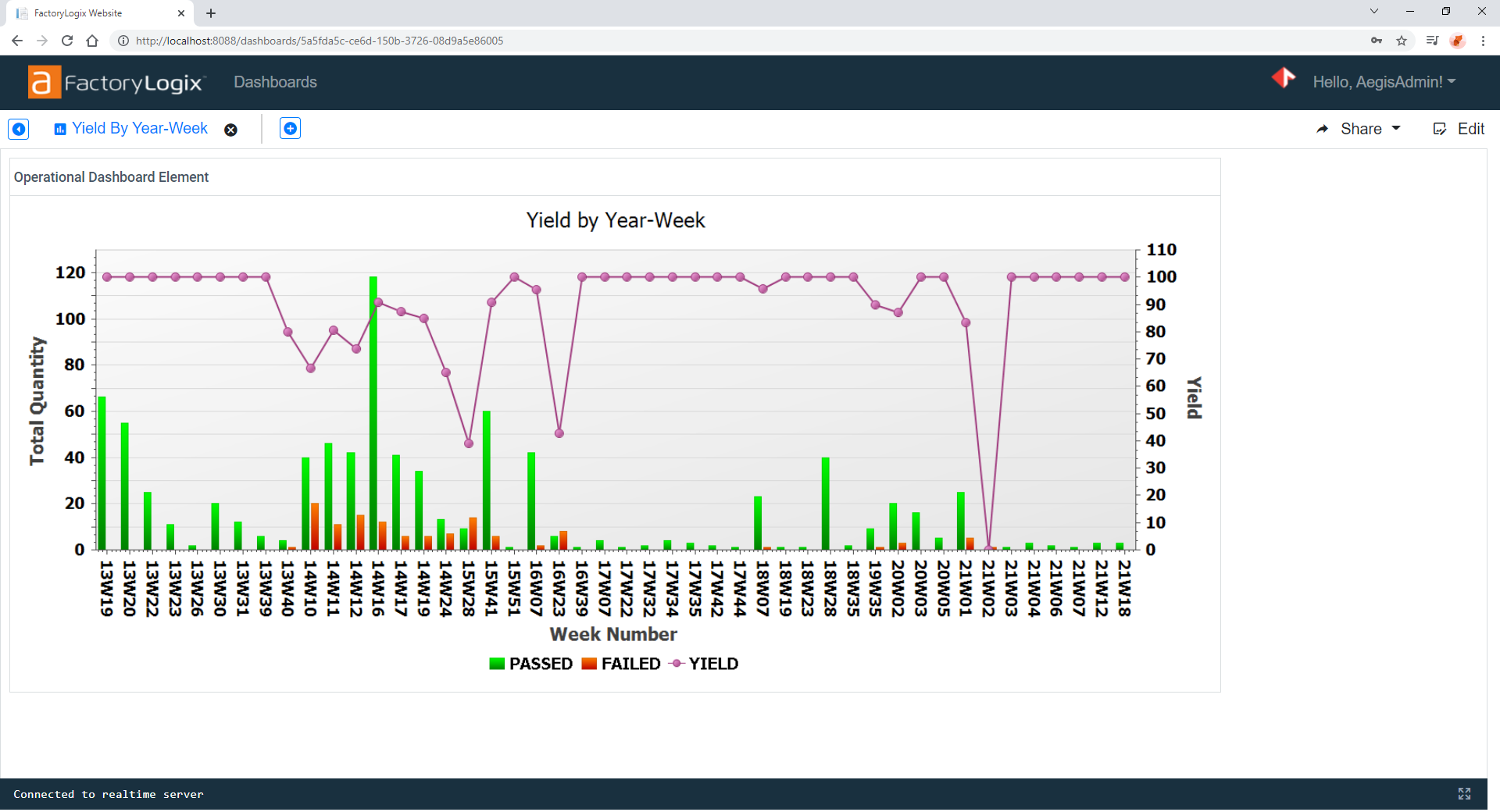The height and width of the screenshot is (812, 1500).
Task: Reload the browser page
Action: pyautogui.click(x=67, y=41)
